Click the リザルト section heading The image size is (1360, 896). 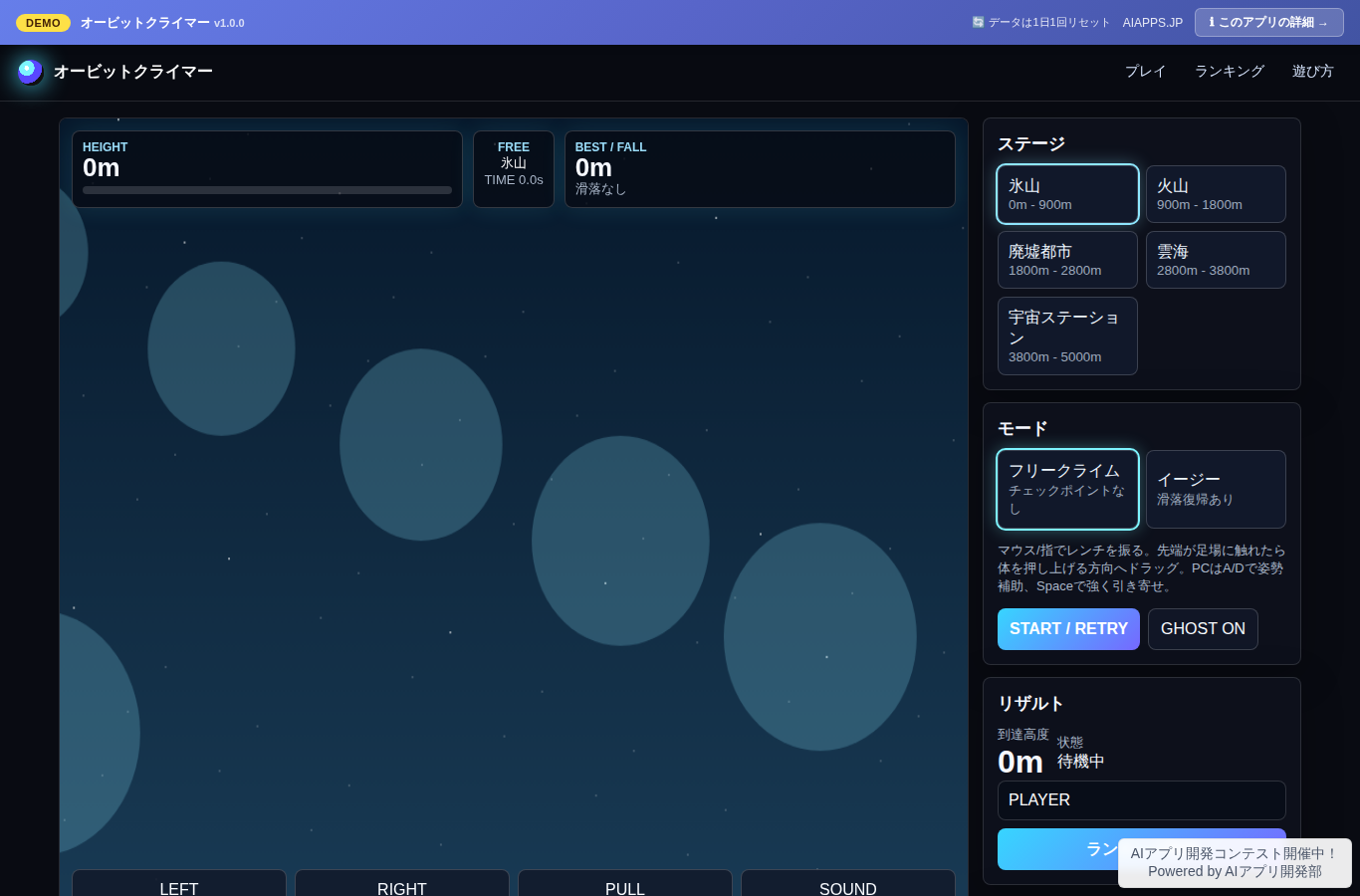1031,704
